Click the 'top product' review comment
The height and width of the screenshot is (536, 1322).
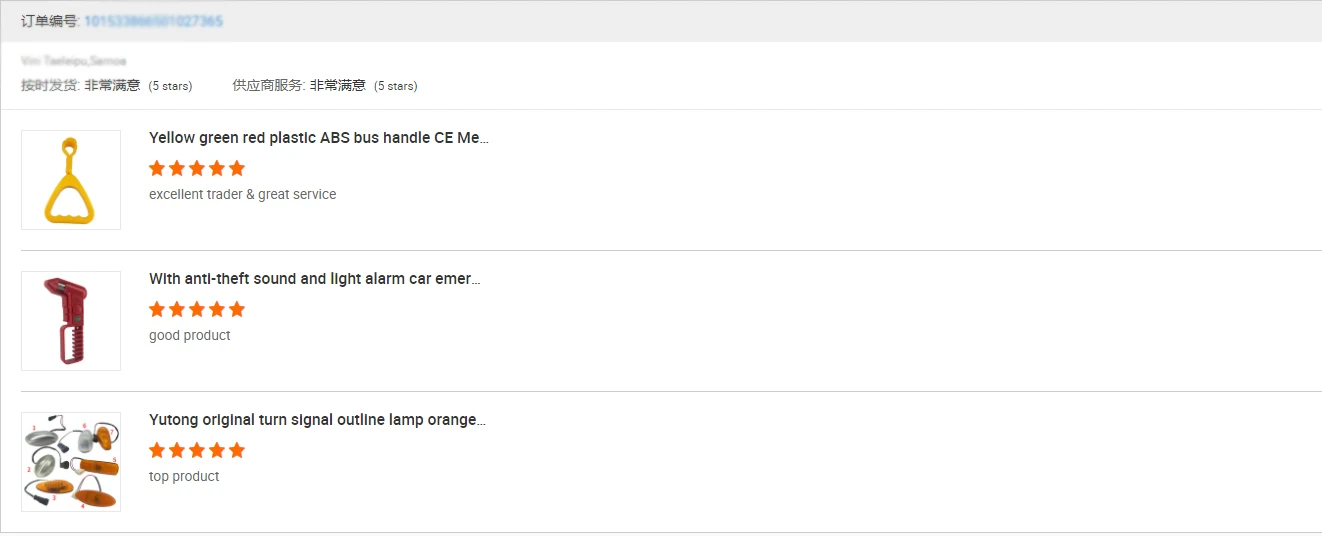tap(184, 476)
